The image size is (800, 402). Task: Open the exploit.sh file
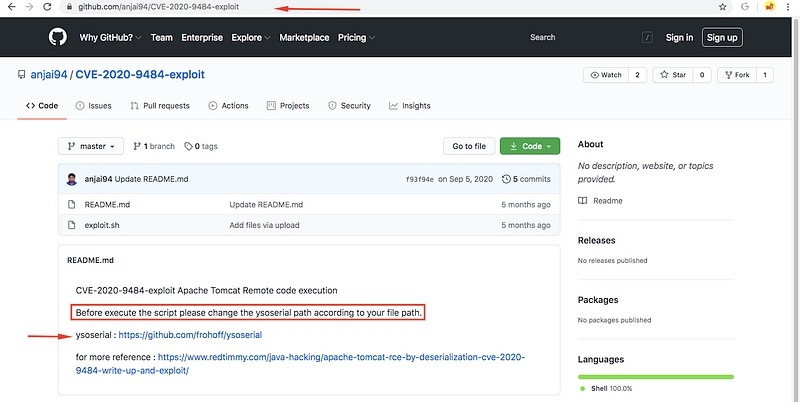click(x=103, y=225)
